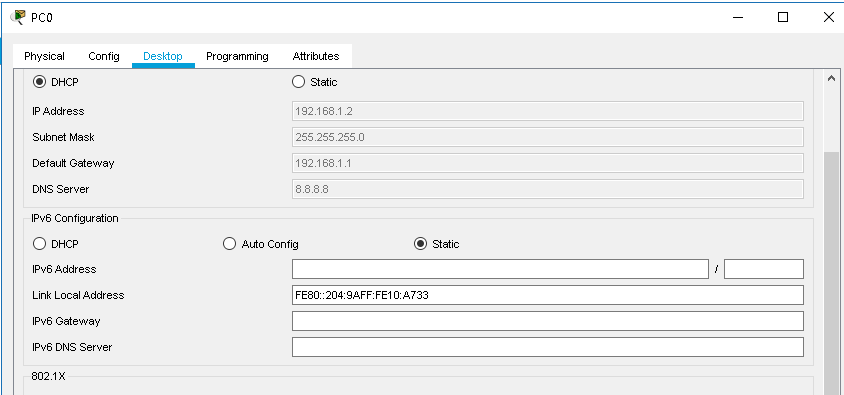Click the Link Local Address label
Viewport: 844px width, 395px height.
pos(78,295)
